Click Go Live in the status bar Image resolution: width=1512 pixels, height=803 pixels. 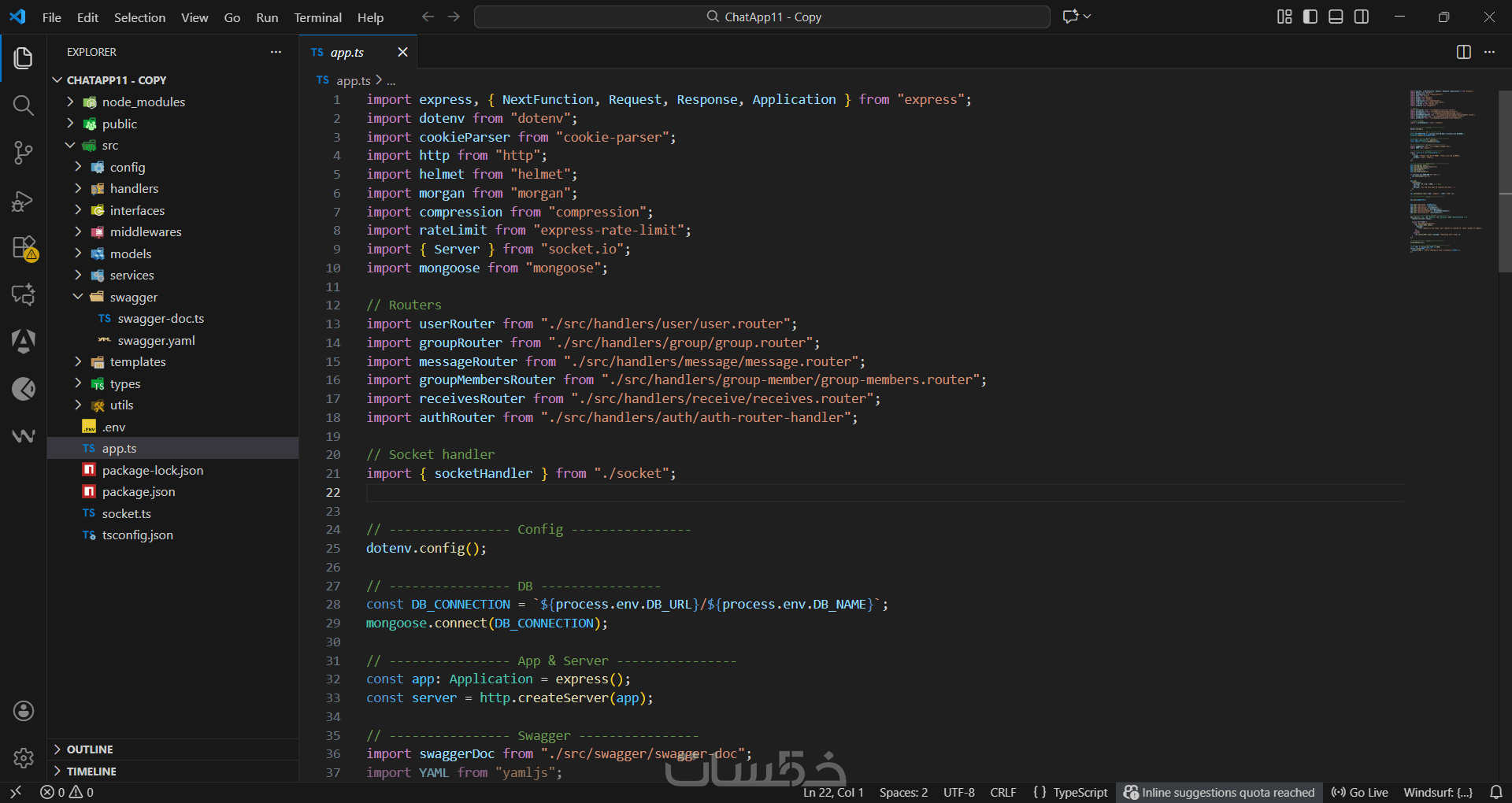[x=1359, y=792]
